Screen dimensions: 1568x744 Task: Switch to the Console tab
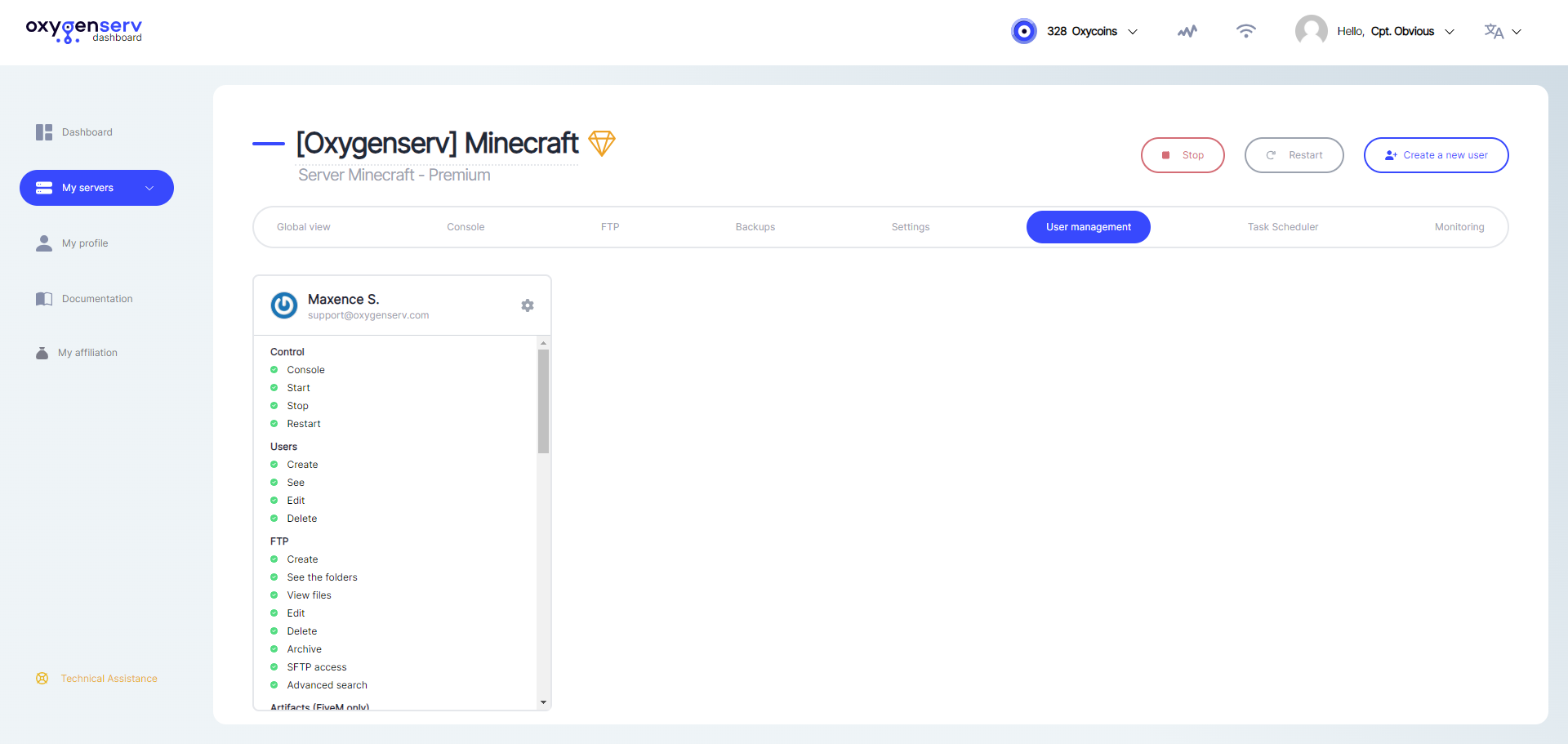(x=465, y=227)
